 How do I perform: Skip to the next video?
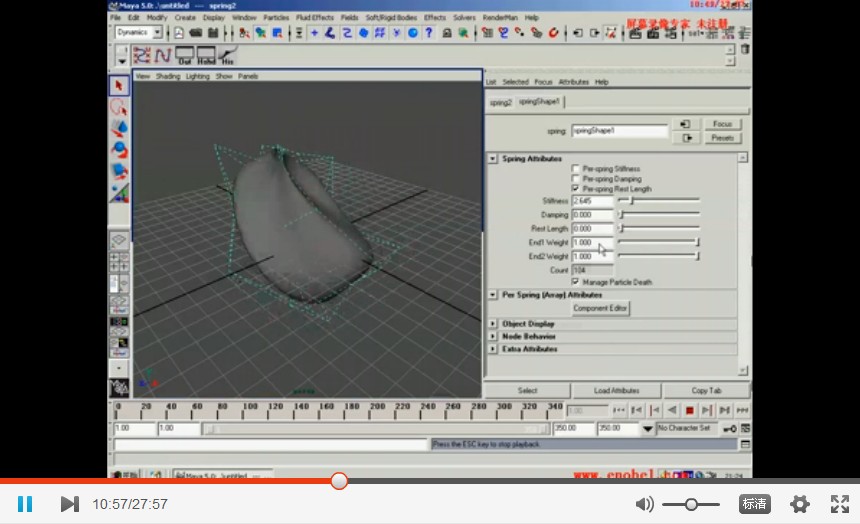(70, 504)
